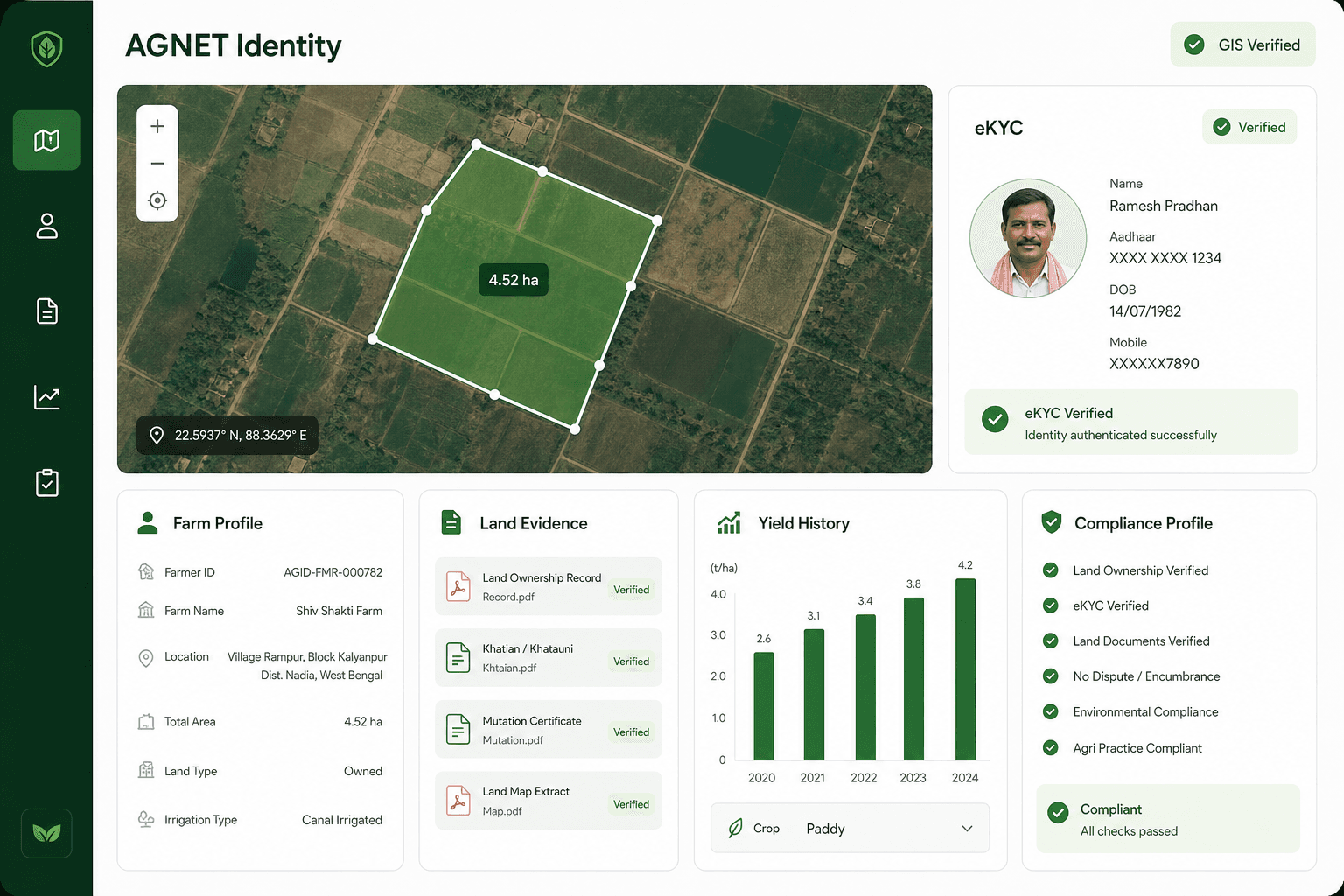
Task: Open the Mutation Certificate document
Action: click(549, 729)
